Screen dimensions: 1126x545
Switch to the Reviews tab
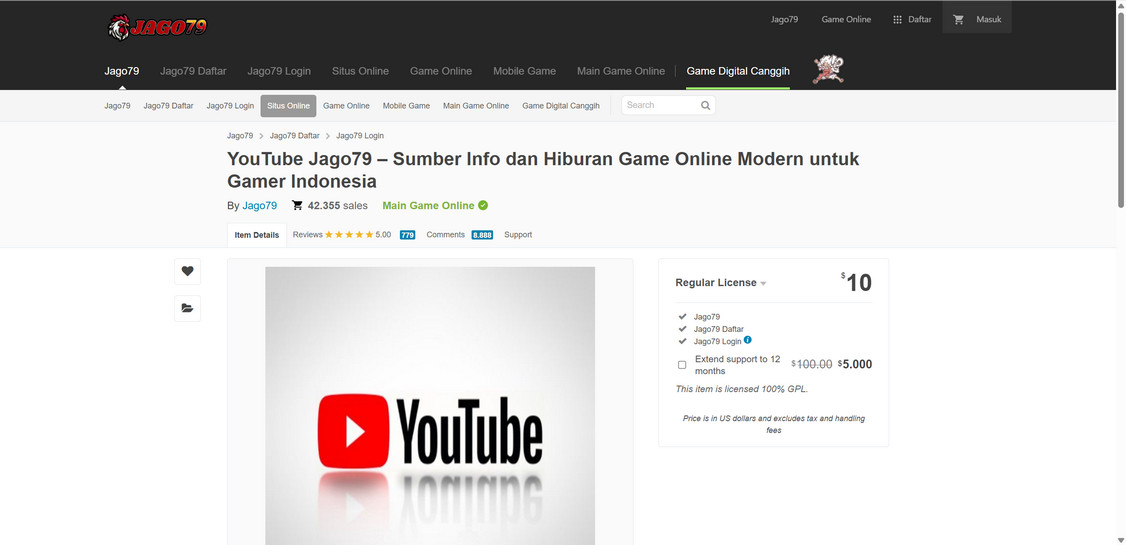pyautogui.click(x=307, y=235)
